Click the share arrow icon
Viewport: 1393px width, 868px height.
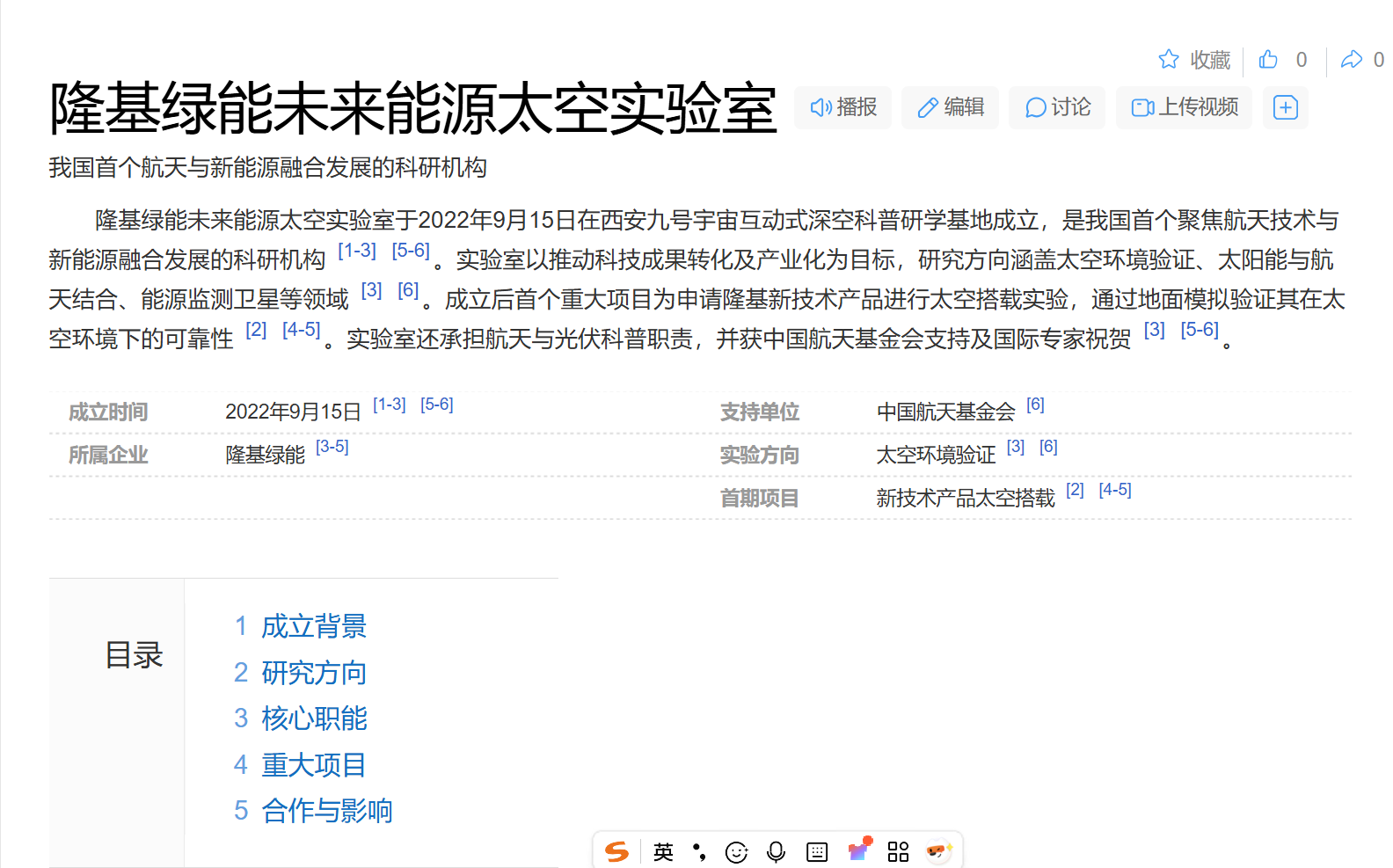(1351, 59)
